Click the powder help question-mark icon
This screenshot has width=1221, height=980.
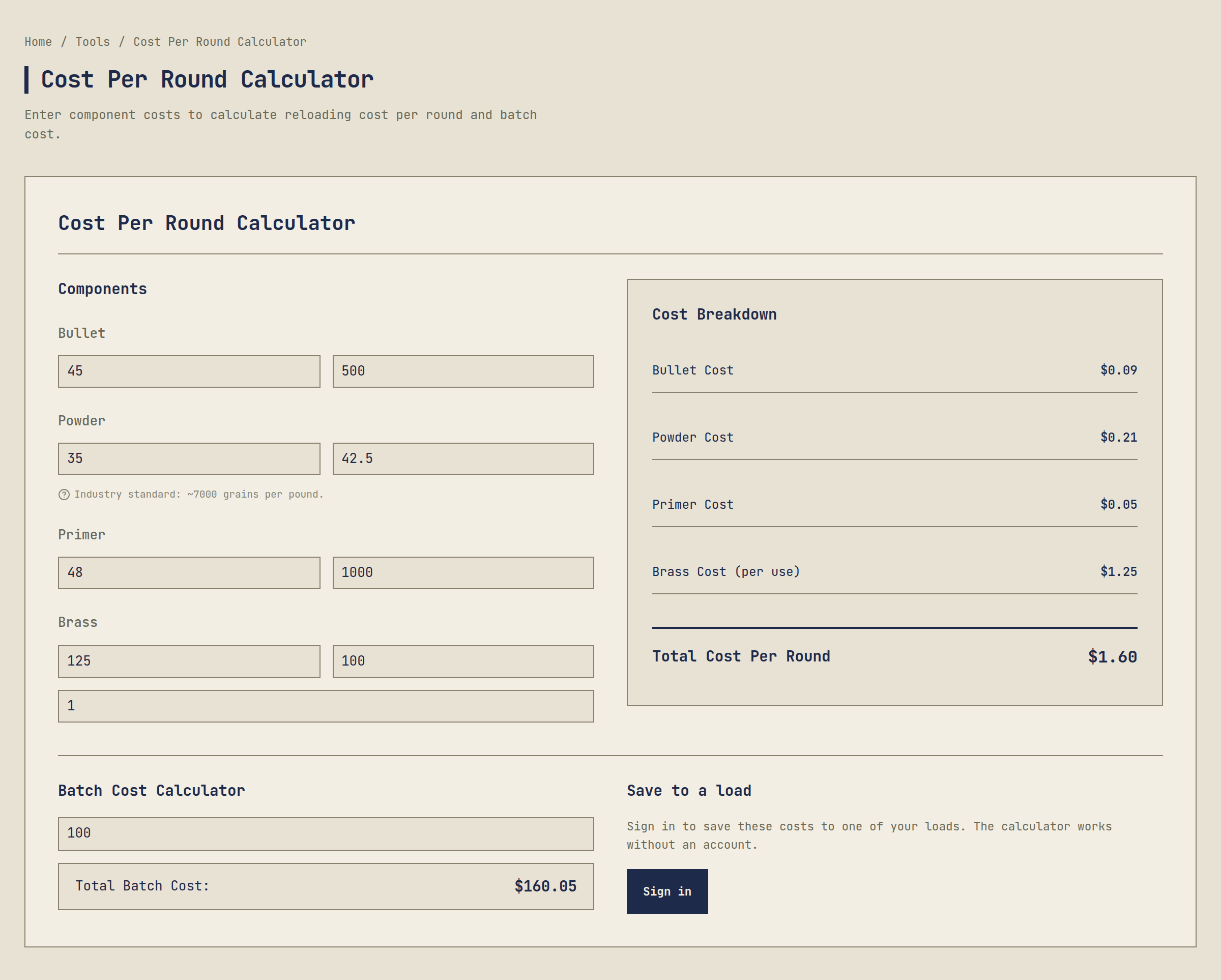(64, 495)
